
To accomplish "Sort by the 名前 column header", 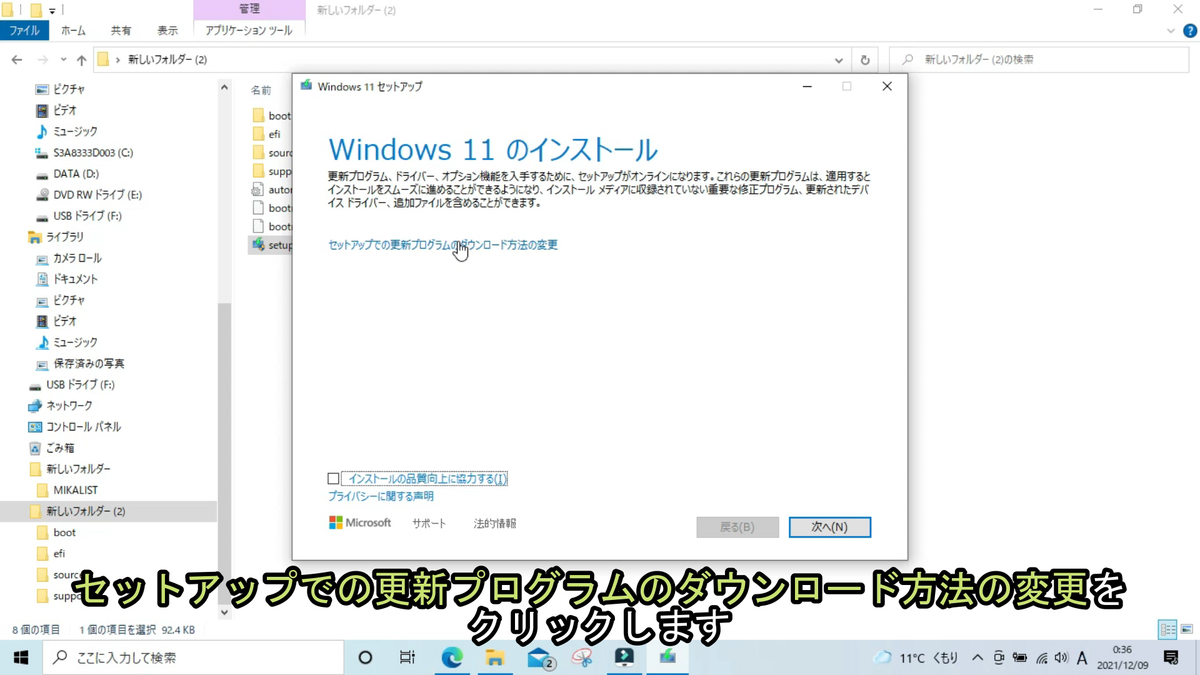I will tap(261, 90).
